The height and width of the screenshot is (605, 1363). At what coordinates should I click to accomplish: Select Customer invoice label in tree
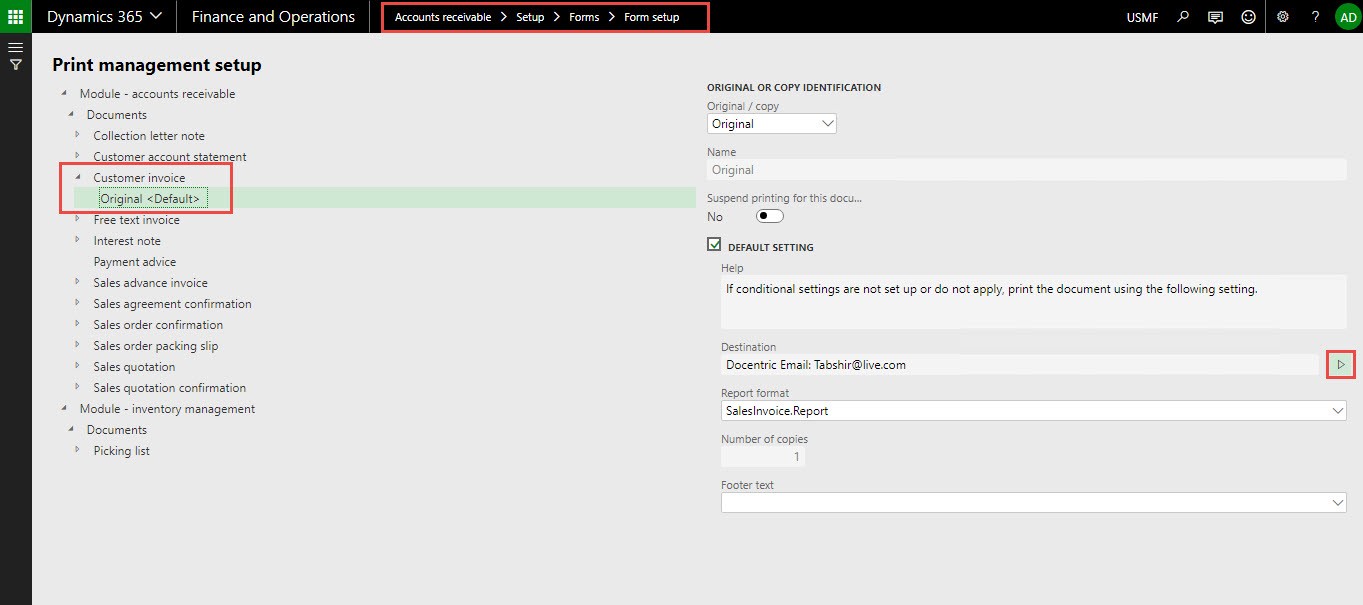click(x=139, y=178)
